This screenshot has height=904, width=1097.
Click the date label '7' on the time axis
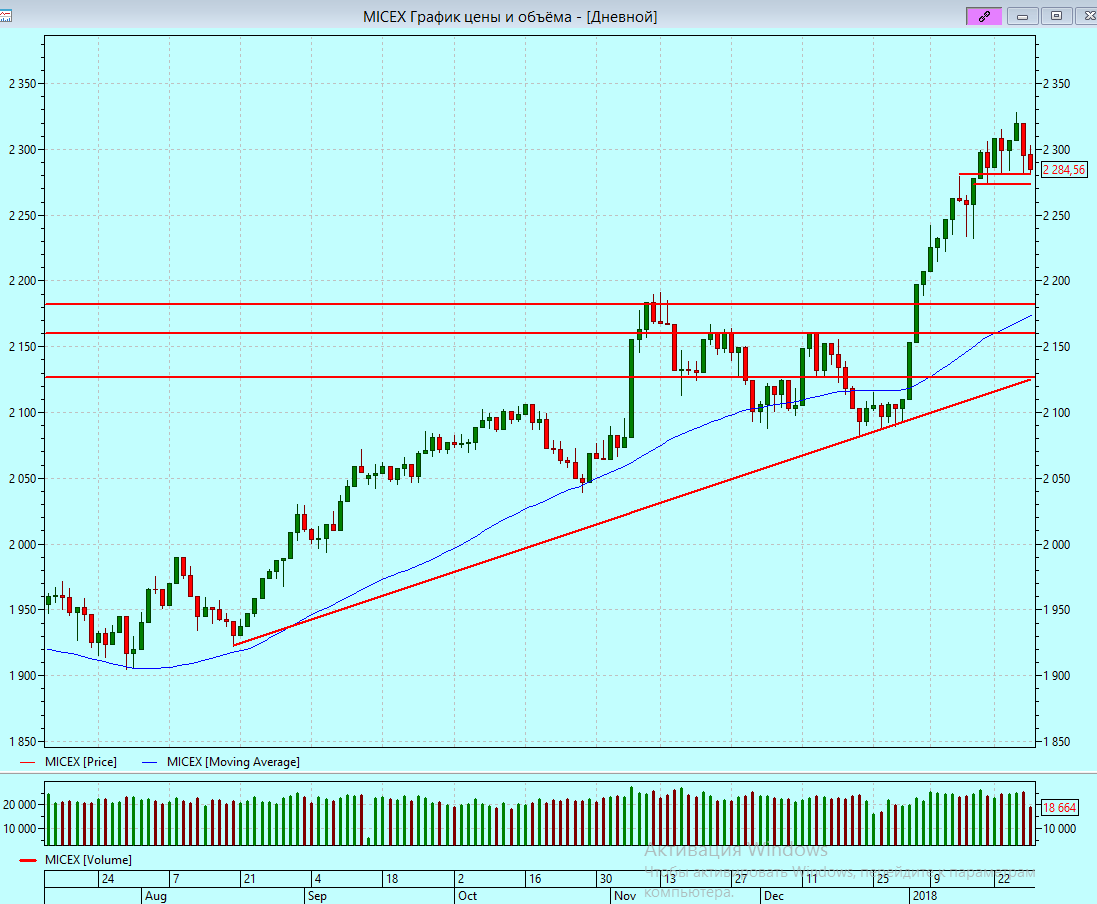coord(176,879)
